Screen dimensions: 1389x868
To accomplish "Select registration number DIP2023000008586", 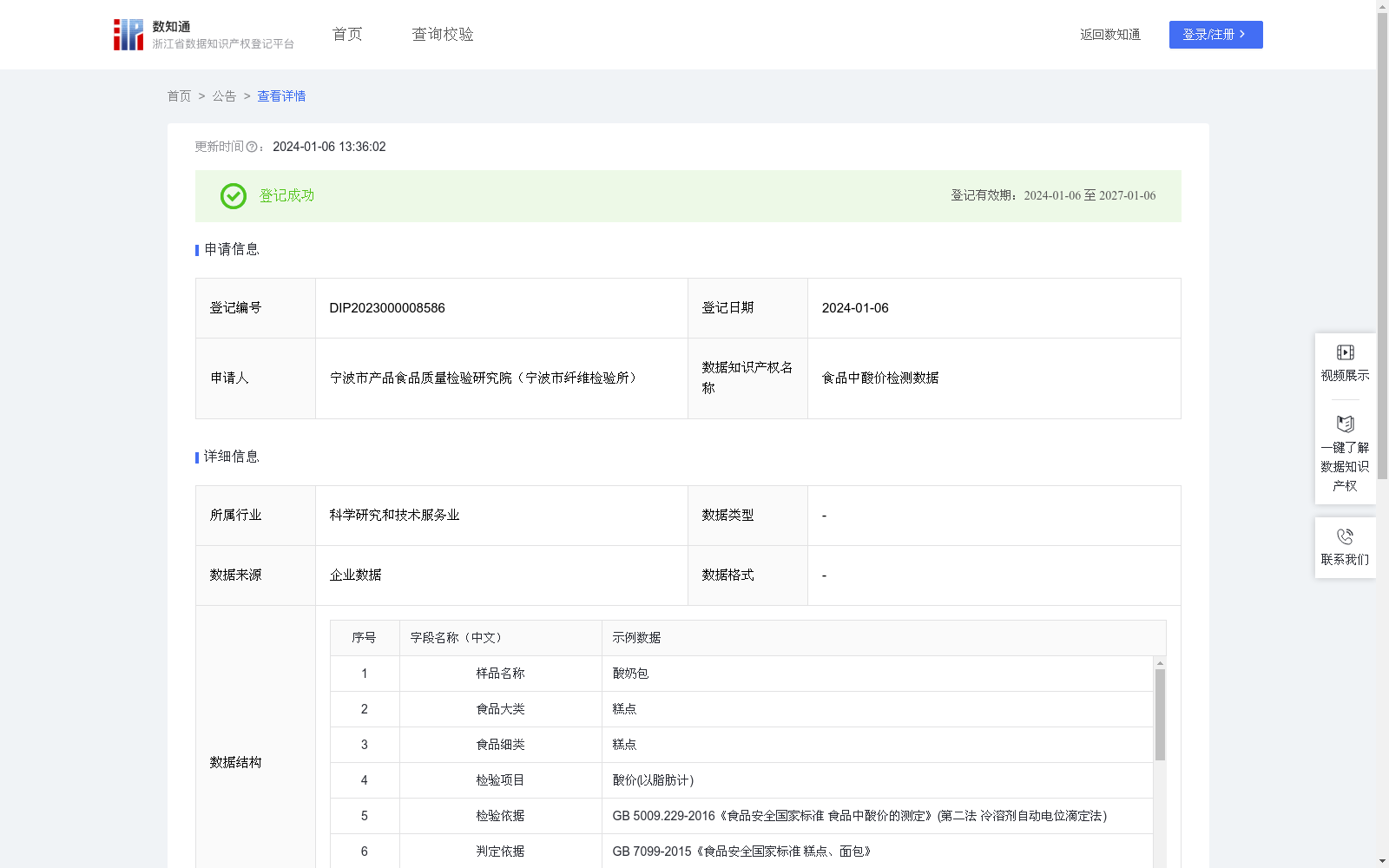I will coord(387,308).
